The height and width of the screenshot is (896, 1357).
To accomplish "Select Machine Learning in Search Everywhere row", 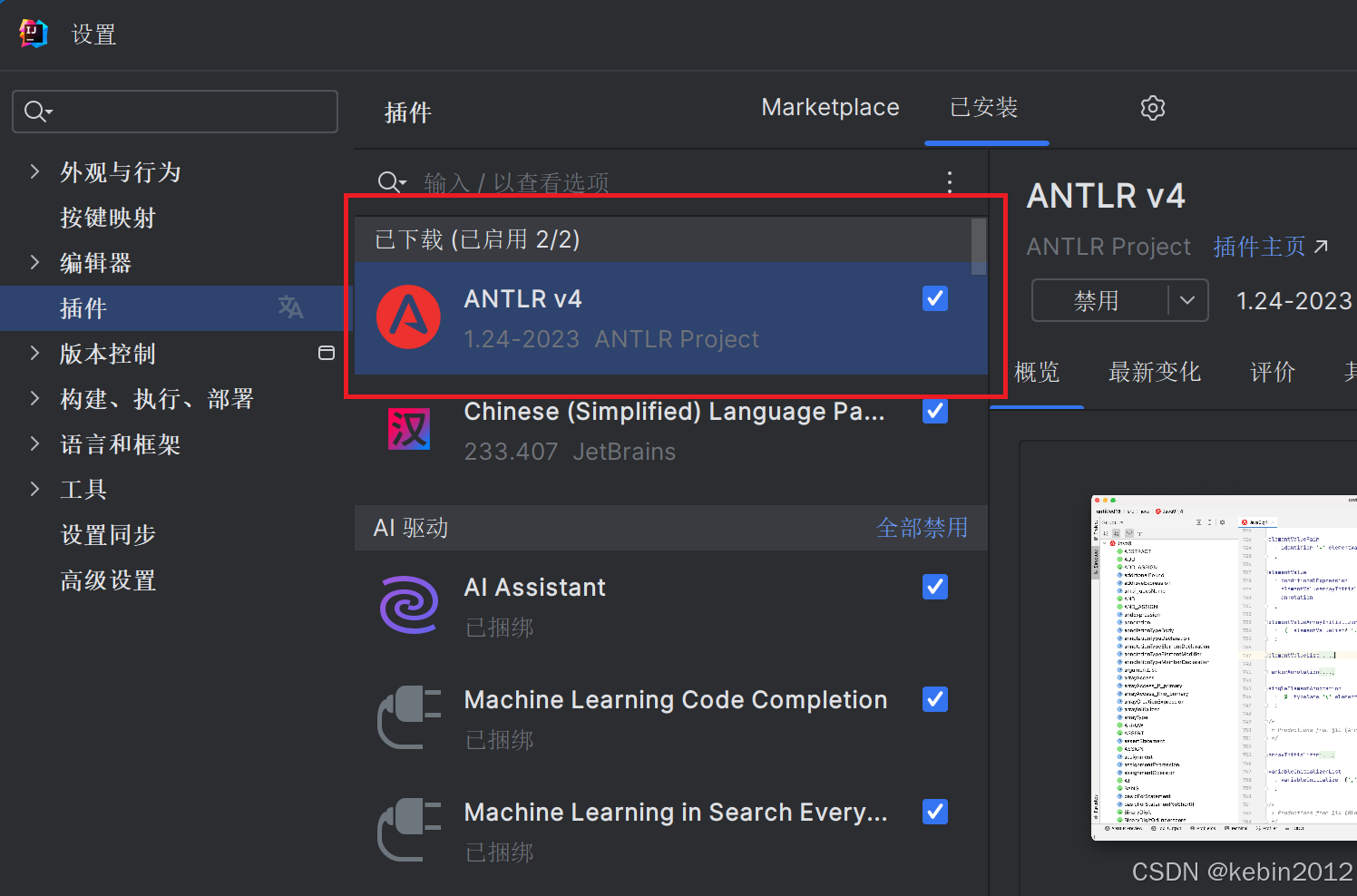I will point(671,832).
